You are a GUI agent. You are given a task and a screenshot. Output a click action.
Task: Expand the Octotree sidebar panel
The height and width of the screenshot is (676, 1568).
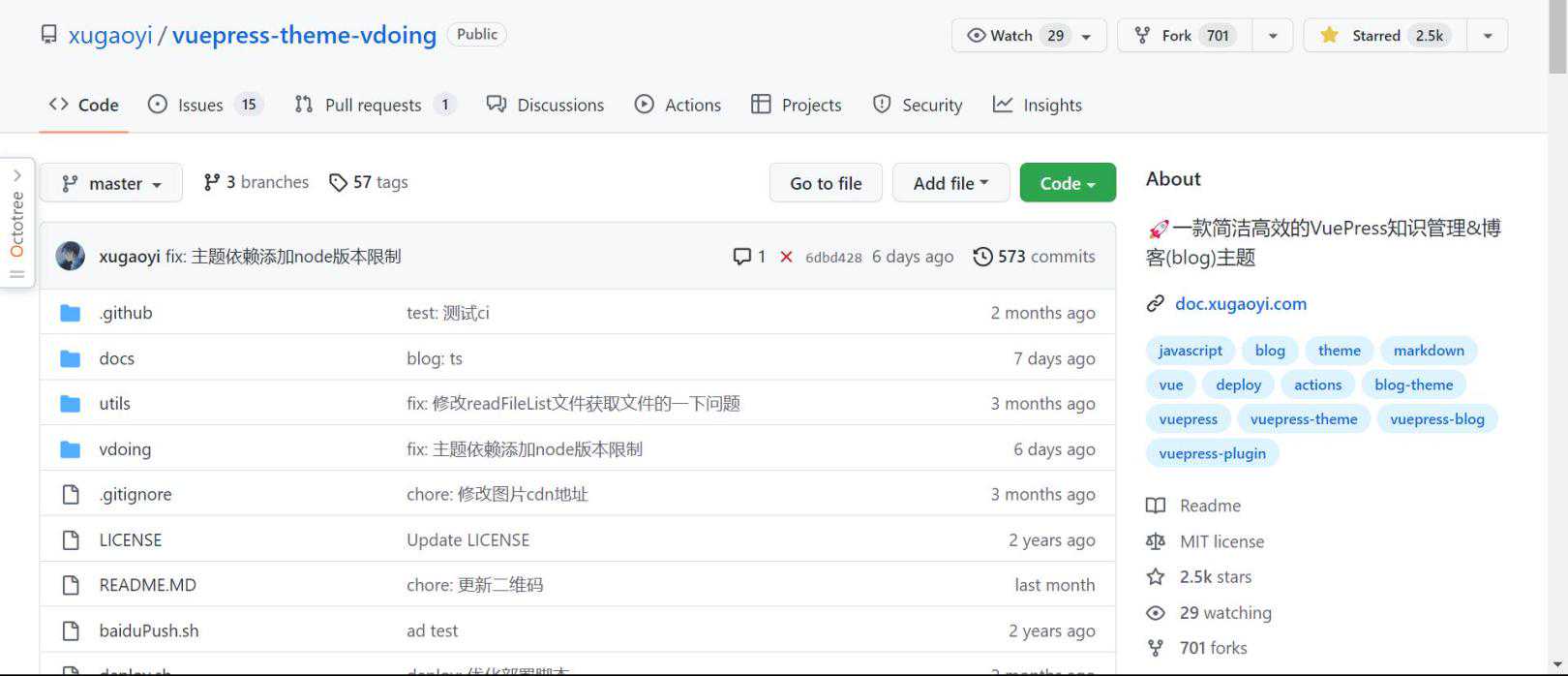[x=17, y=223]
